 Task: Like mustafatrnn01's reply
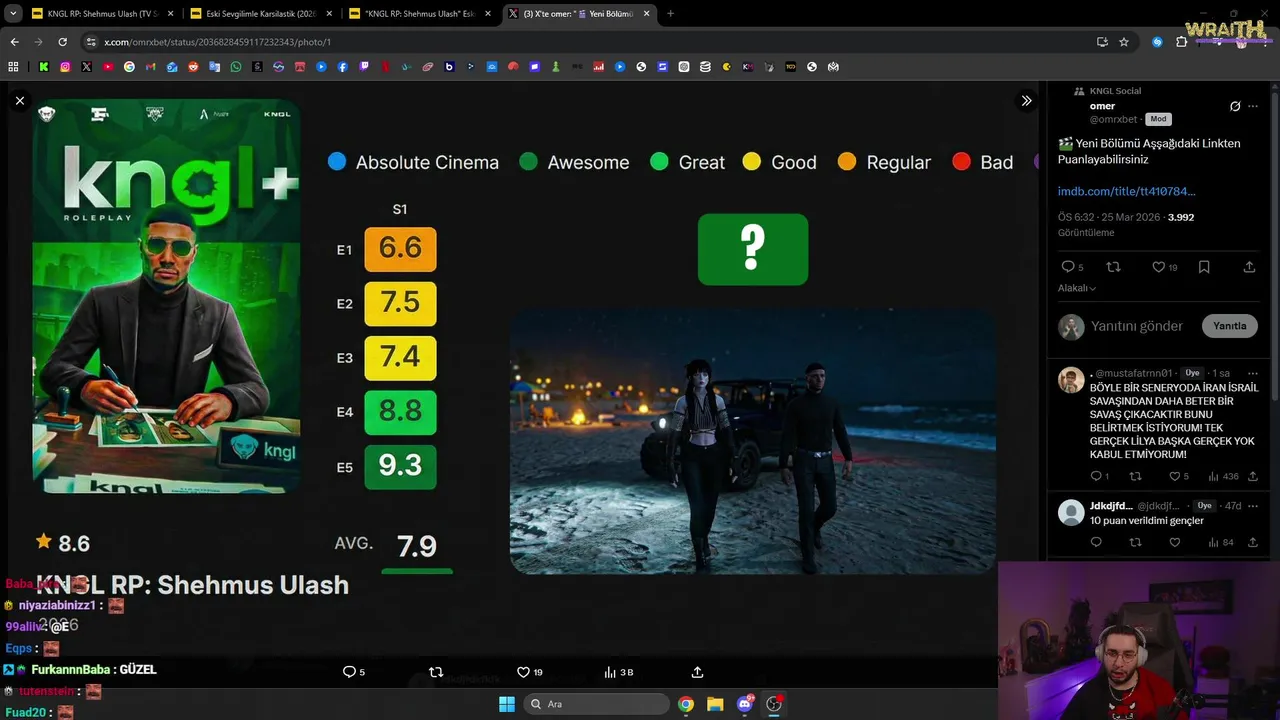(1174, 476)
